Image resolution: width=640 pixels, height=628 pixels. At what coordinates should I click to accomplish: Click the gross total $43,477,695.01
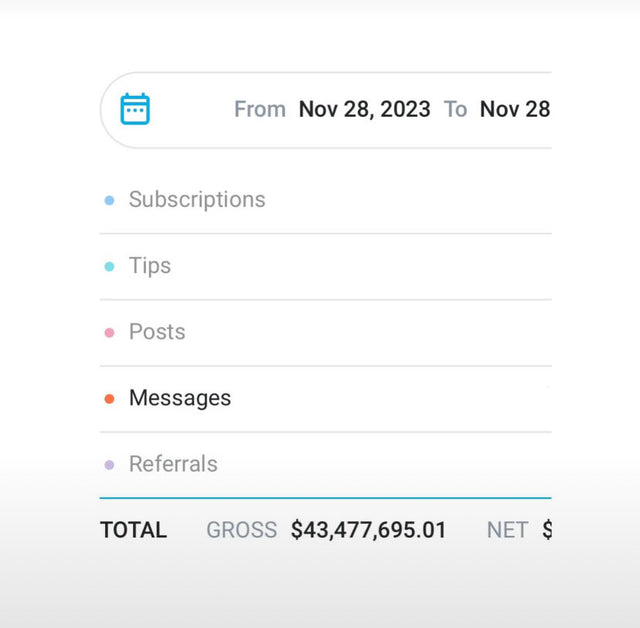click(x=368, y=530)
